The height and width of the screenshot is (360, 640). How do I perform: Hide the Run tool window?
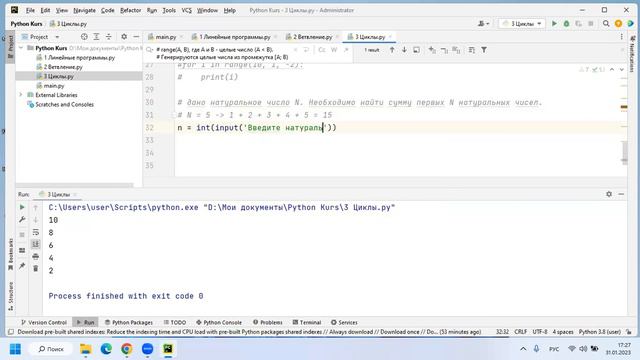621,194
